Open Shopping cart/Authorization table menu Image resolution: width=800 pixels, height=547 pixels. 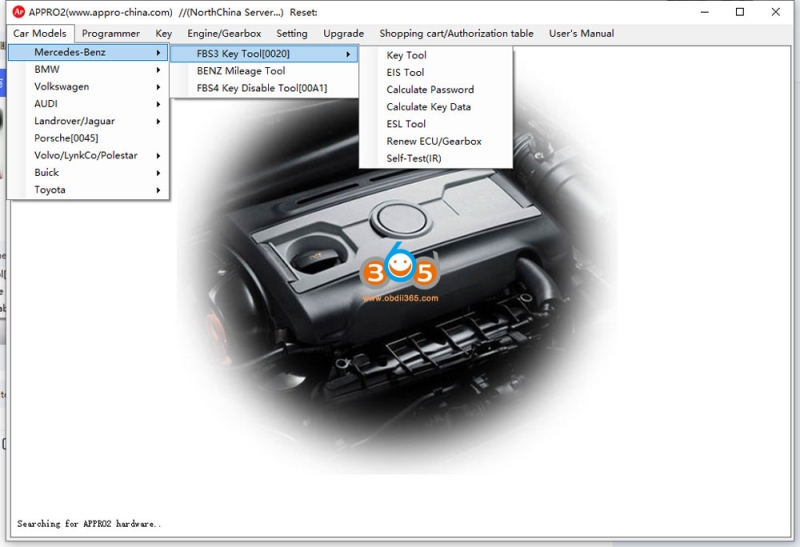tap(456, 34)
